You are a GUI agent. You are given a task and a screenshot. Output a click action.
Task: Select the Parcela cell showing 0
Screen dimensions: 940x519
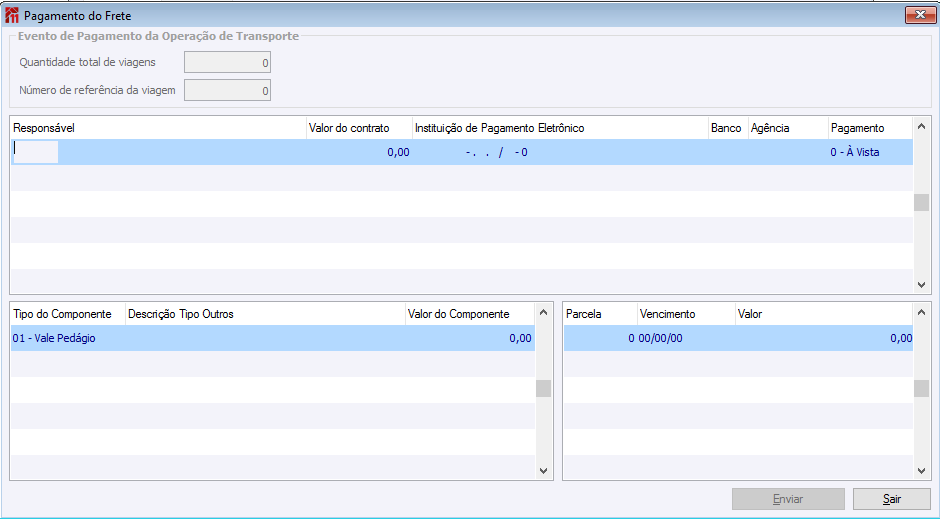pos(601,338)
